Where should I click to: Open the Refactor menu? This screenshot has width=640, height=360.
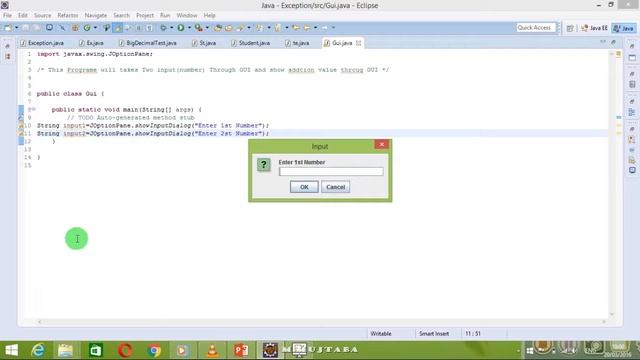tap(68, 15)
